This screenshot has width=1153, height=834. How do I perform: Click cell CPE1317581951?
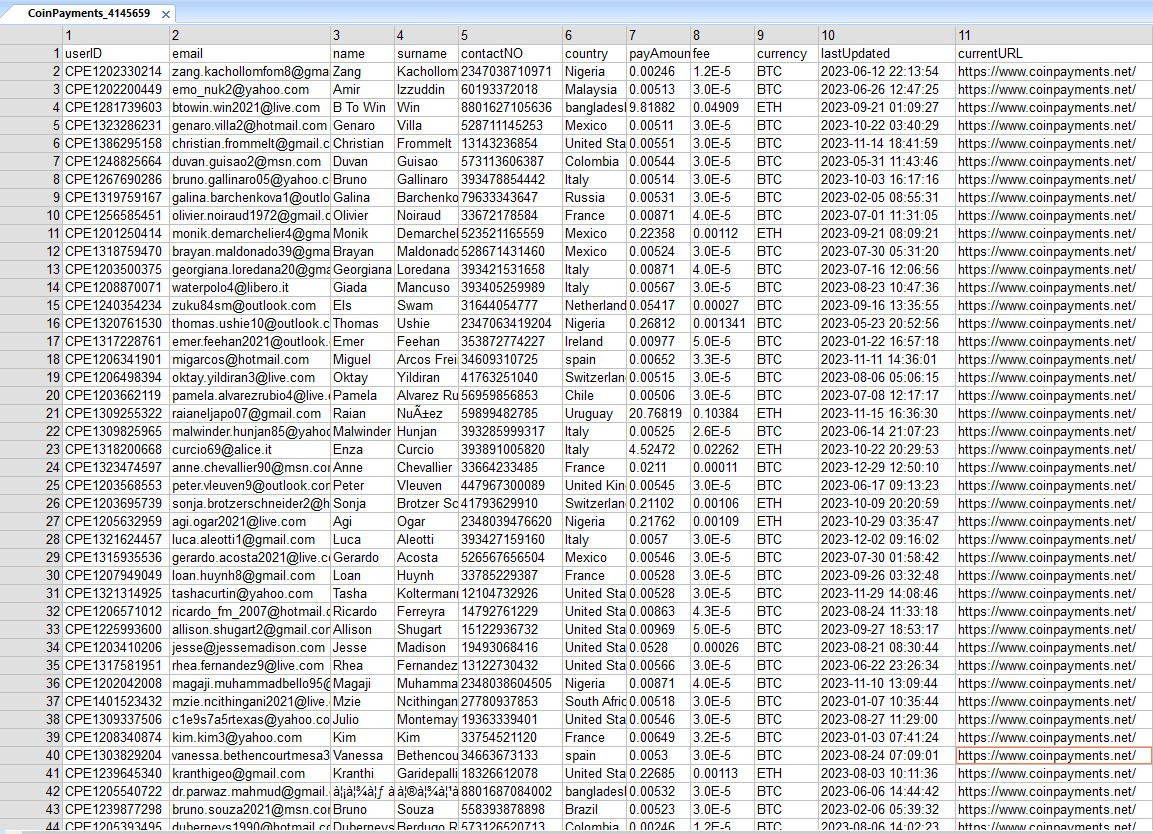tap(115, 666)
